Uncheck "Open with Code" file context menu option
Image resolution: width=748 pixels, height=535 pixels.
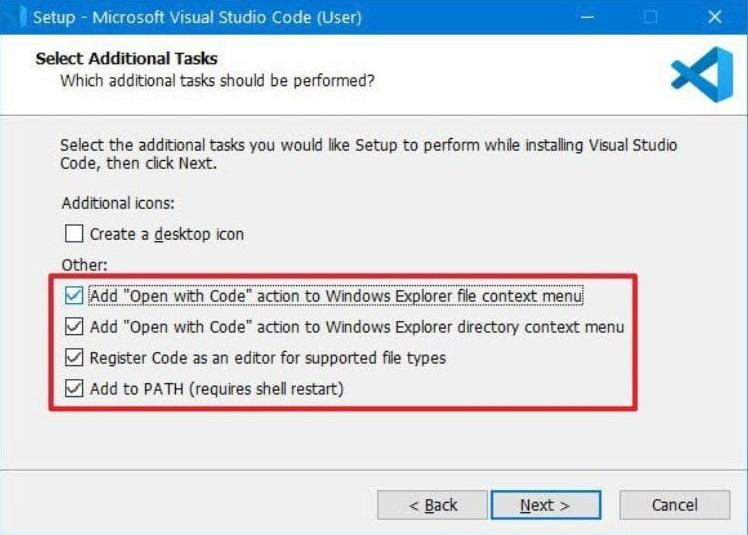pos(74,296)
